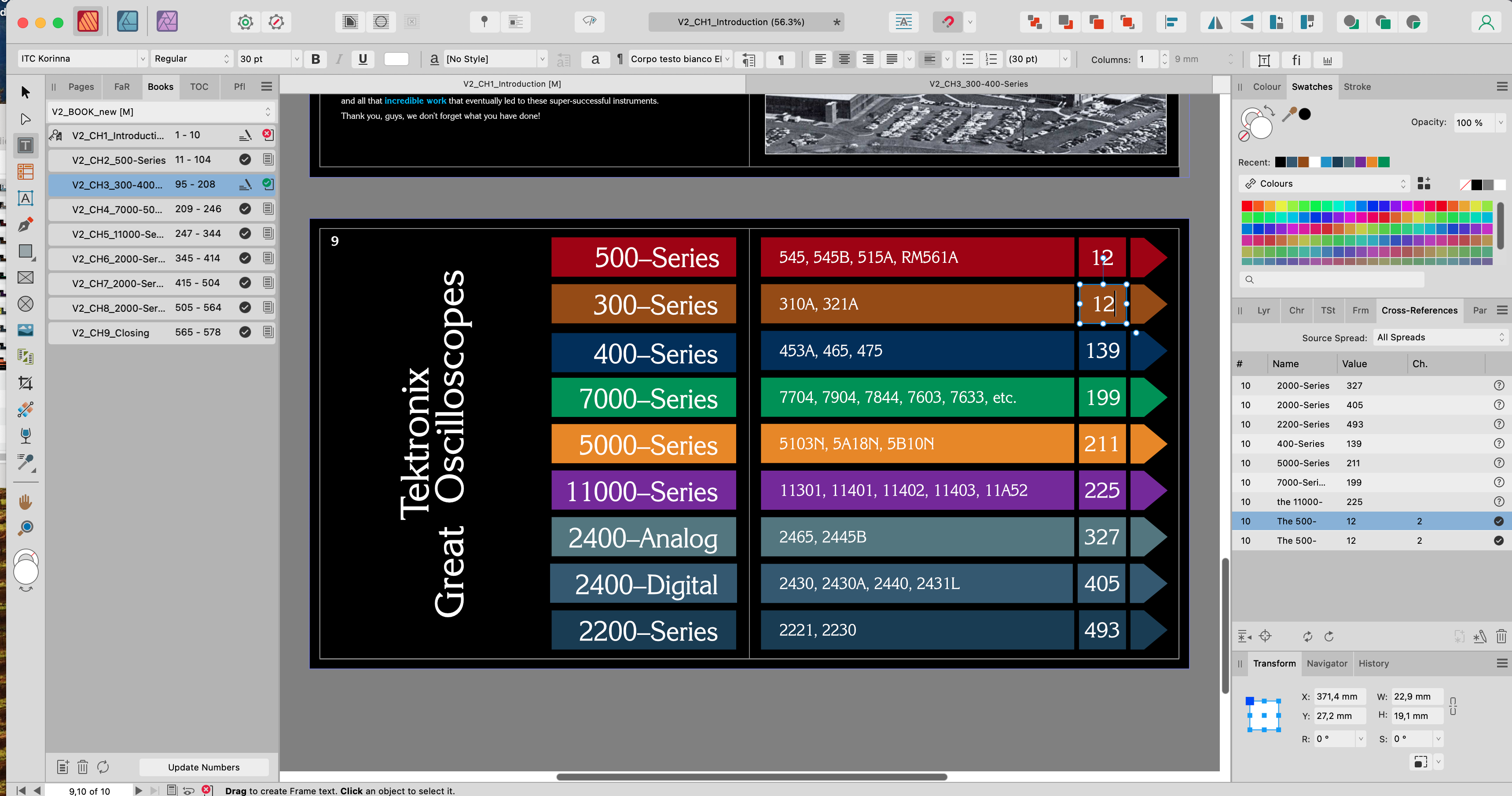This screenshot has width=1512, height=796.
Task: Select the Zoom tool
Action: point(25,528)
